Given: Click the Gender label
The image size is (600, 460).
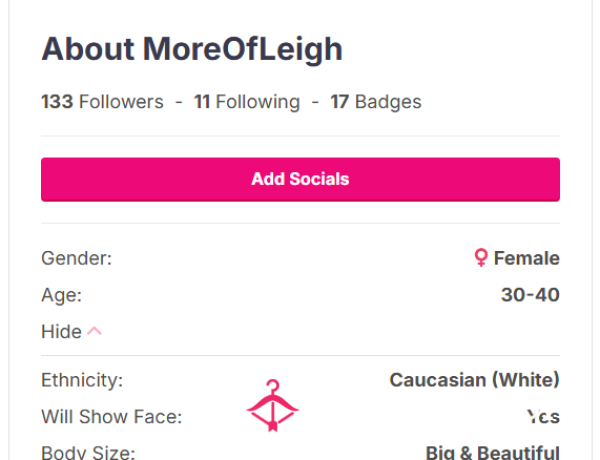Looking at the screenshot, I should click(77, 258).
